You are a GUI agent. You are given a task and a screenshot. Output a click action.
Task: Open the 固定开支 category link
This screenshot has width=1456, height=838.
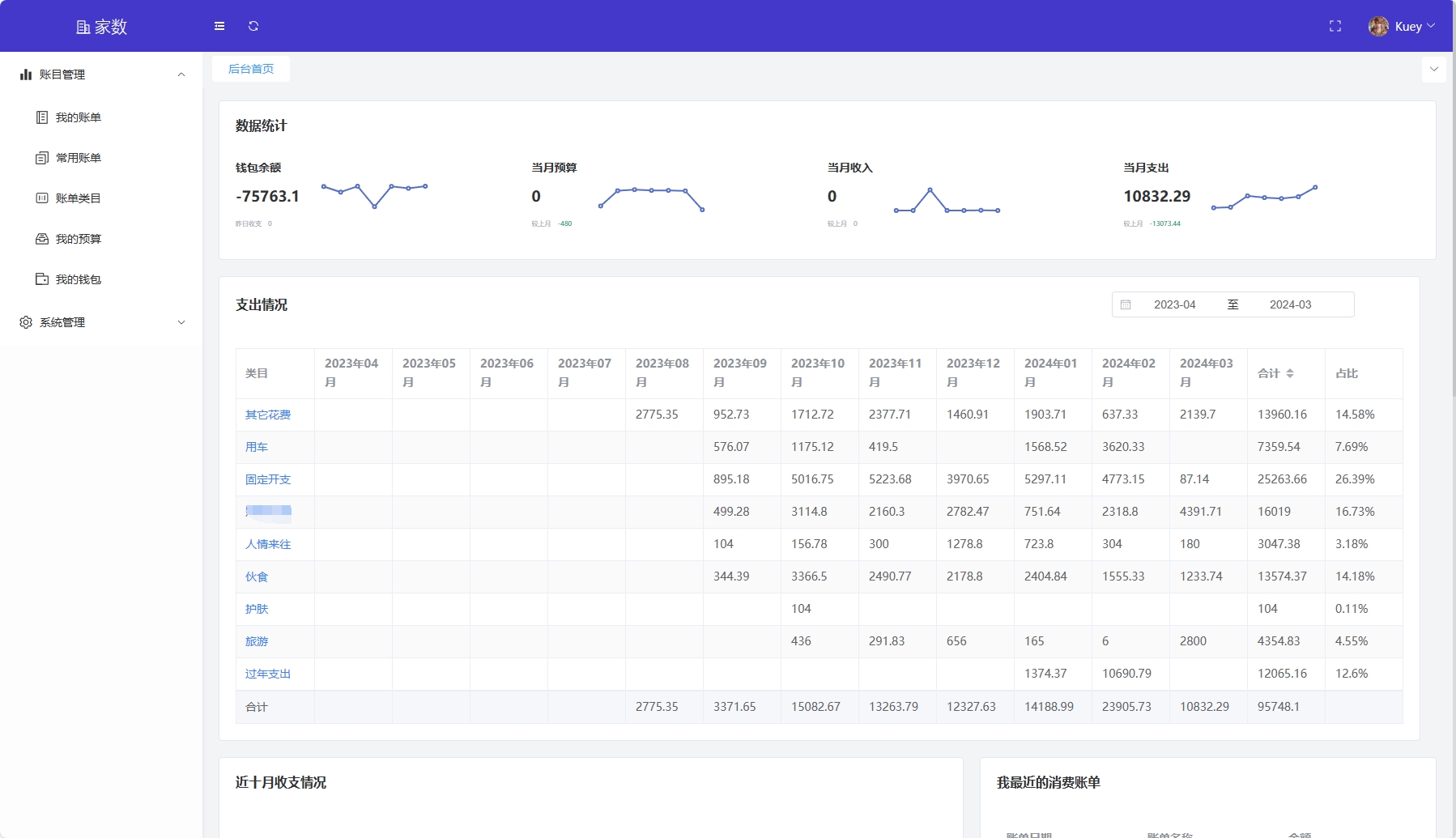[268, 479]
